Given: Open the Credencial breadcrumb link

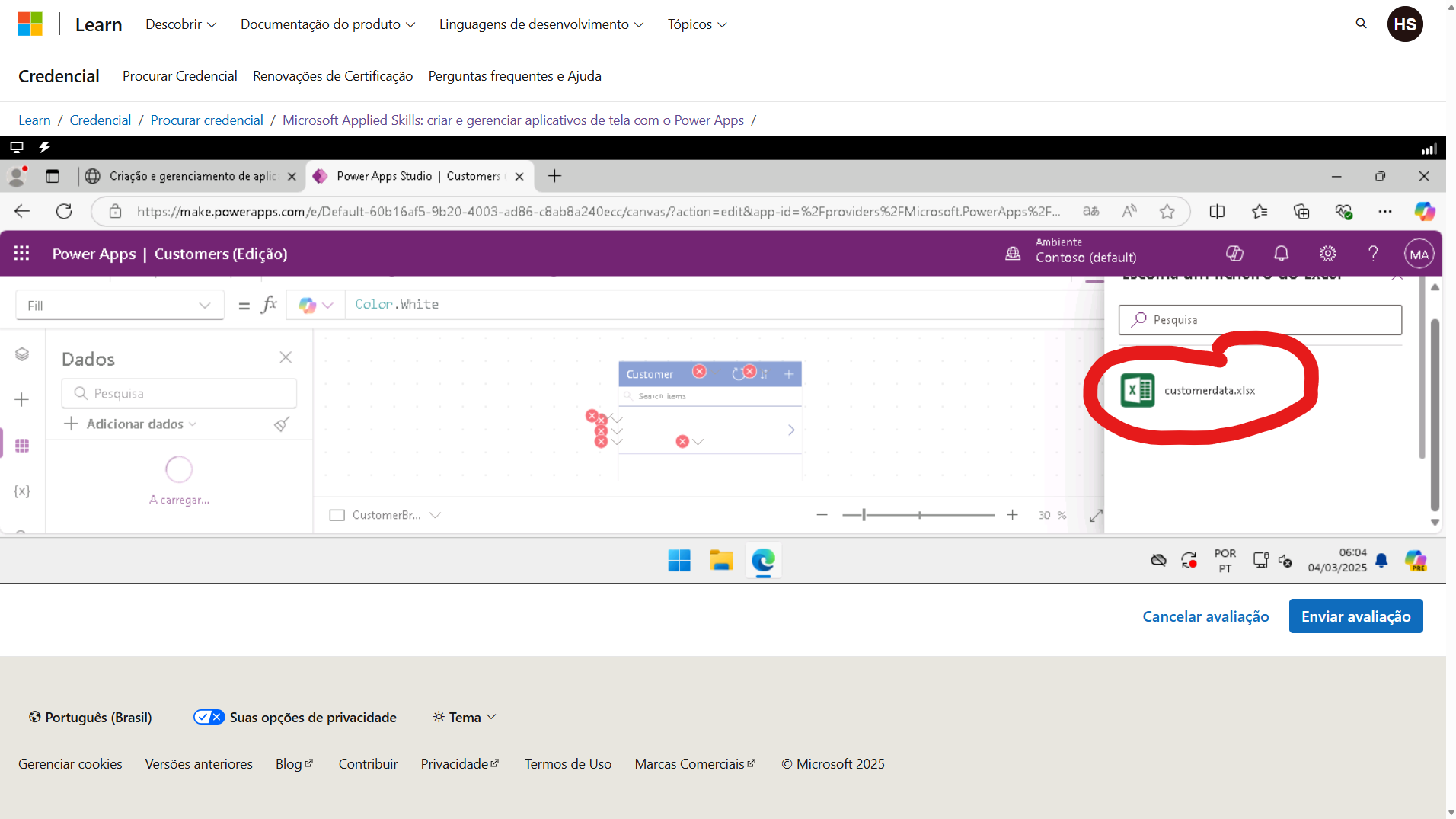Looking at the screenshot, I should 101,120.
